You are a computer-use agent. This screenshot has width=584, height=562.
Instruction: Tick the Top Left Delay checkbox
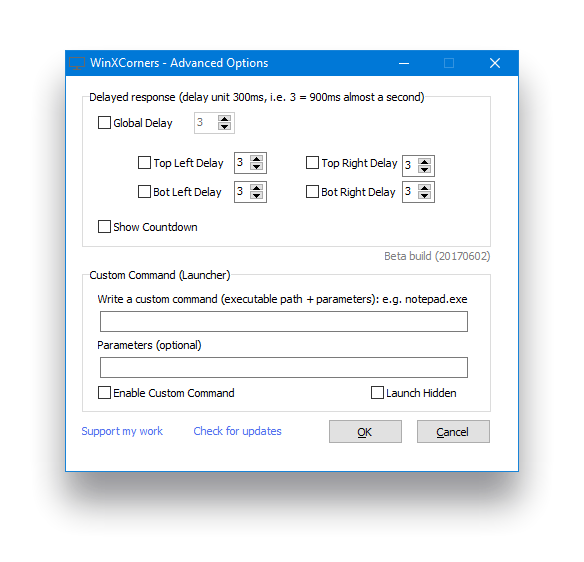144,163
